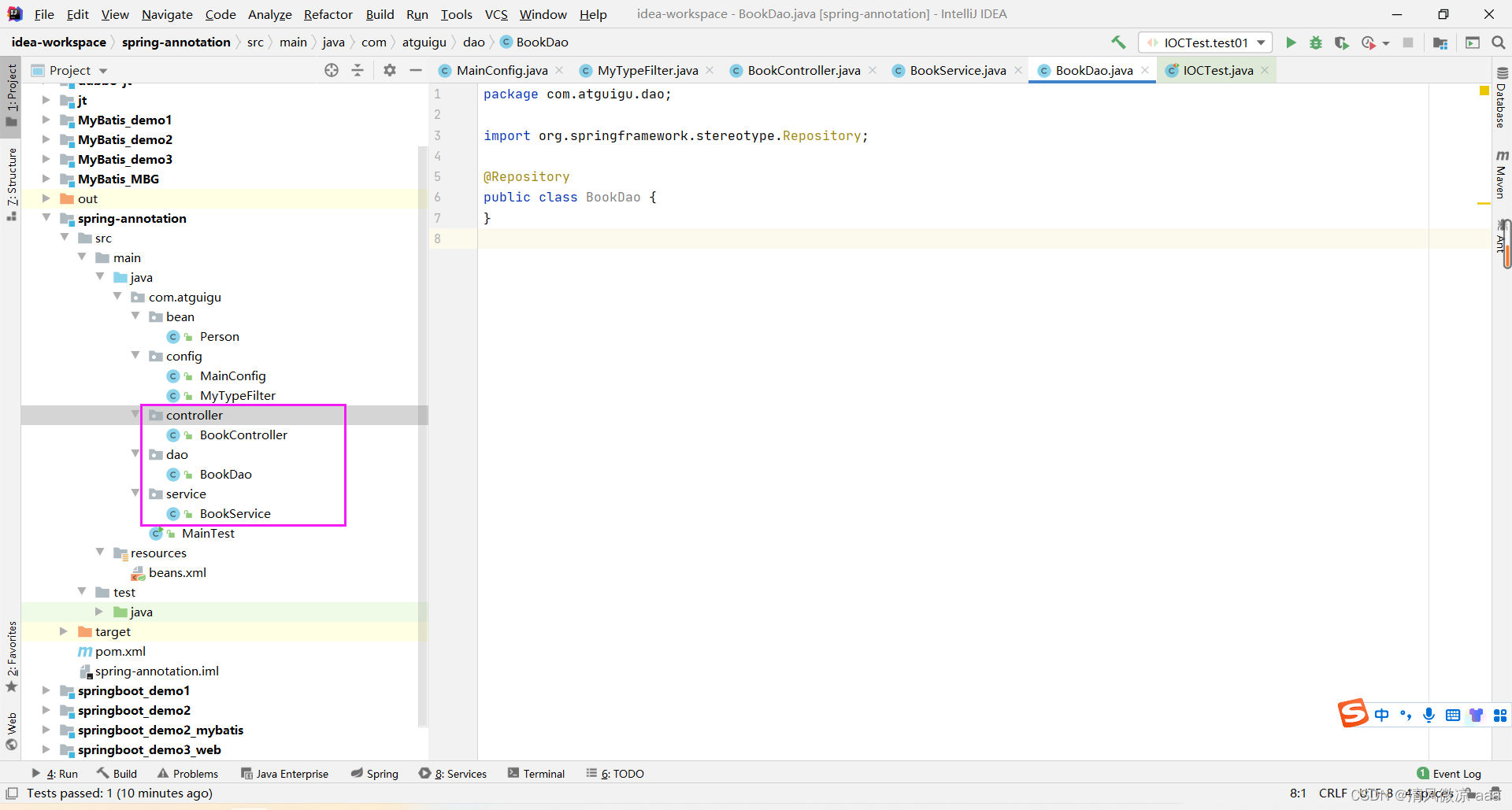Open the Structure tool window
Image resolution: width=1512 pixels, height=810 pixels.
pyautogui.click(x=11, y=183)
